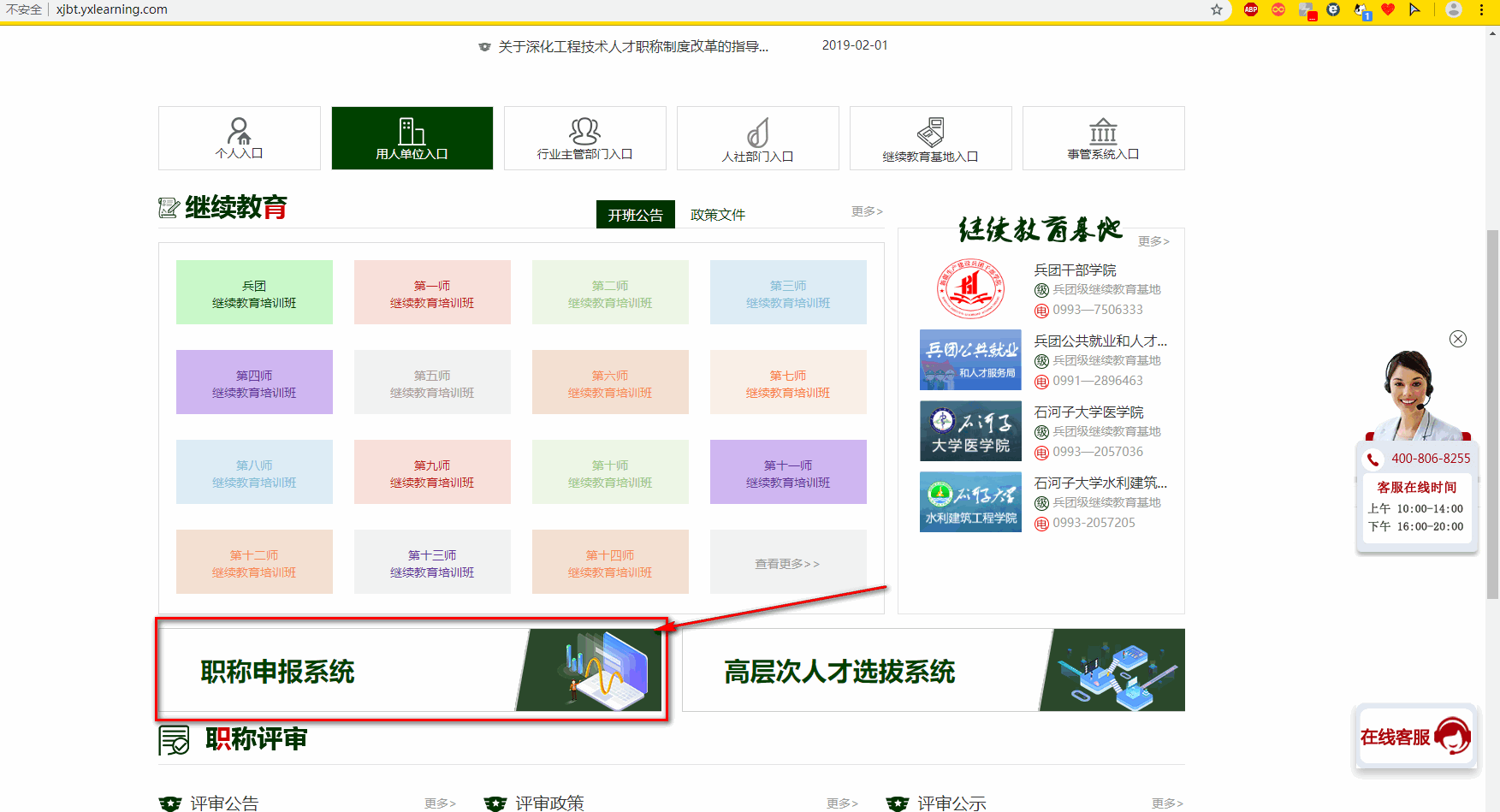
Task: Select the green 兵团 继续教育培训班 tile
Action: pos(254,293)
